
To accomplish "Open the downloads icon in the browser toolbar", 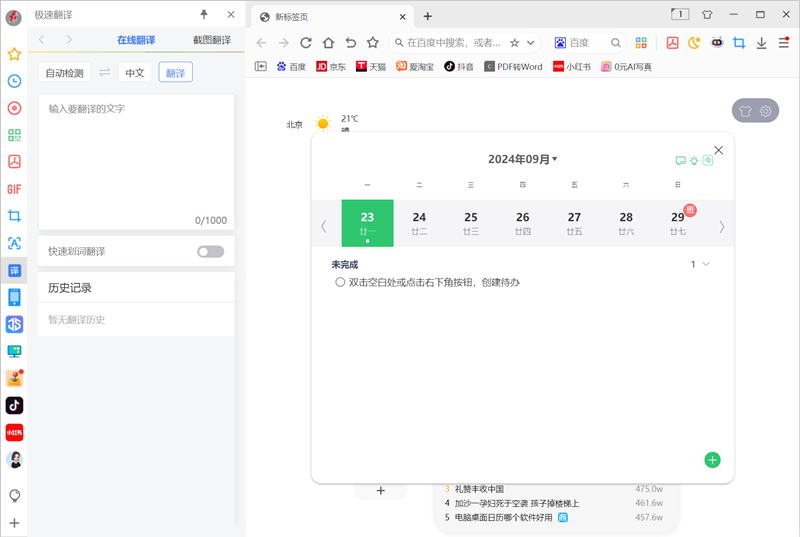I will pos(761,43).
